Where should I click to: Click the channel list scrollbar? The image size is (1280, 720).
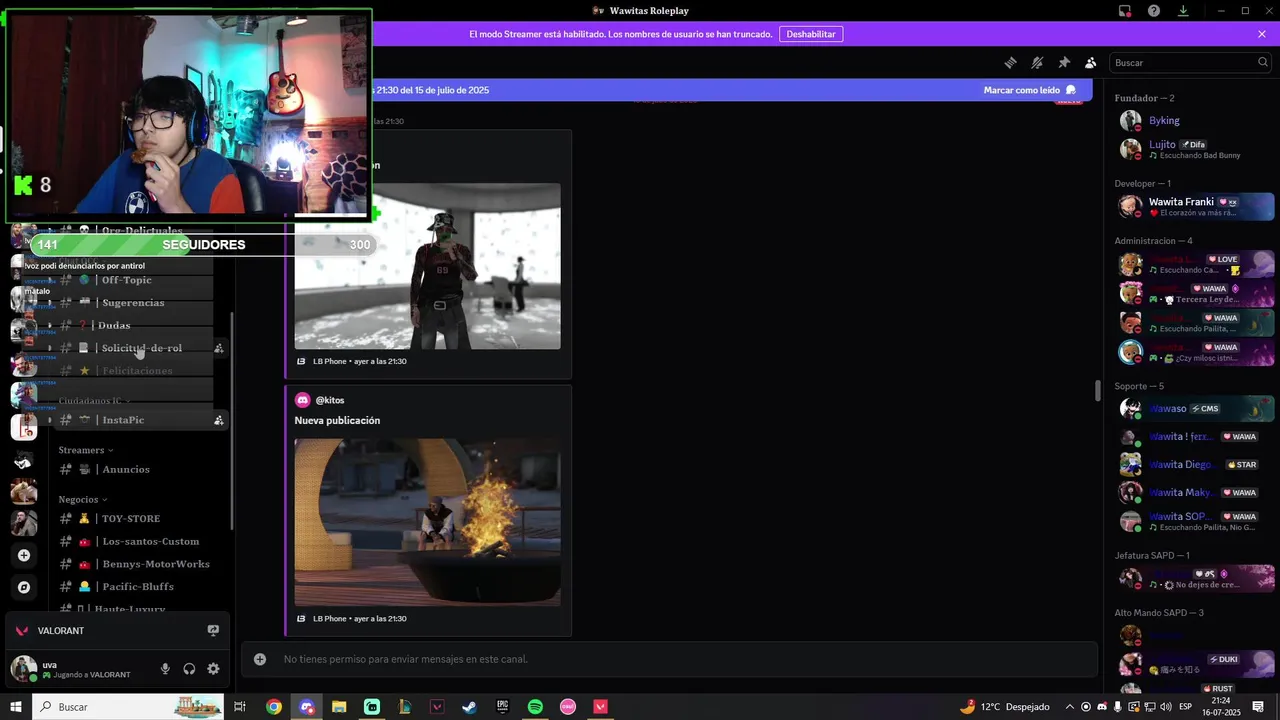[232, 420]
